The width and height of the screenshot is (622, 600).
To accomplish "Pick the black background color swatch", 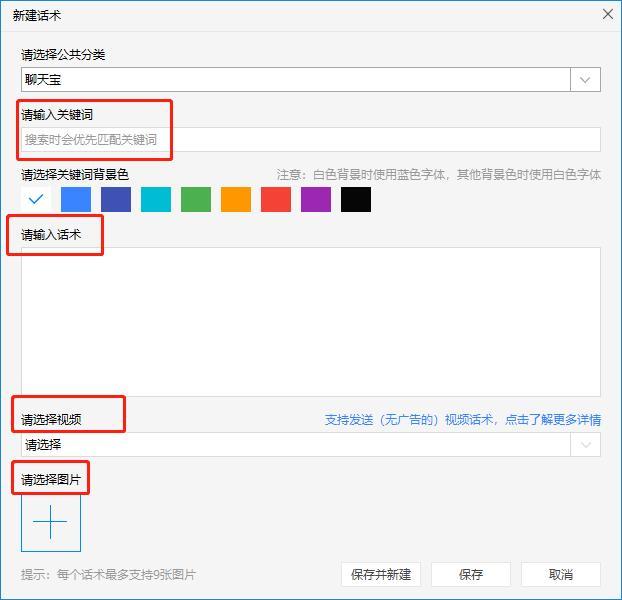I will point(356,199).
